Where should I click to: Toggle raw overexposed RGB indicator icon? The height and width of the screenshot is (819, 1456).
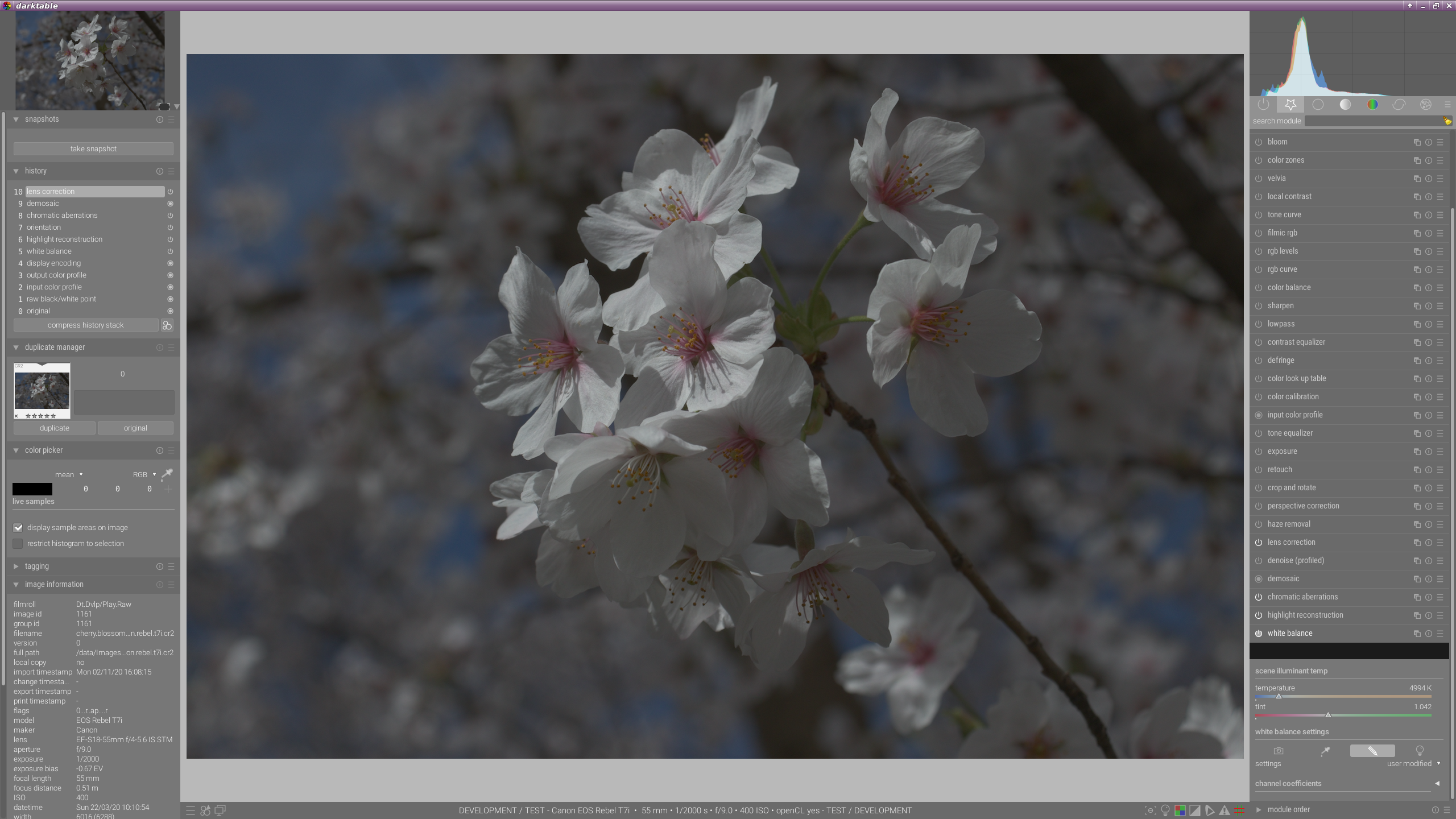tap(1180, 810)
